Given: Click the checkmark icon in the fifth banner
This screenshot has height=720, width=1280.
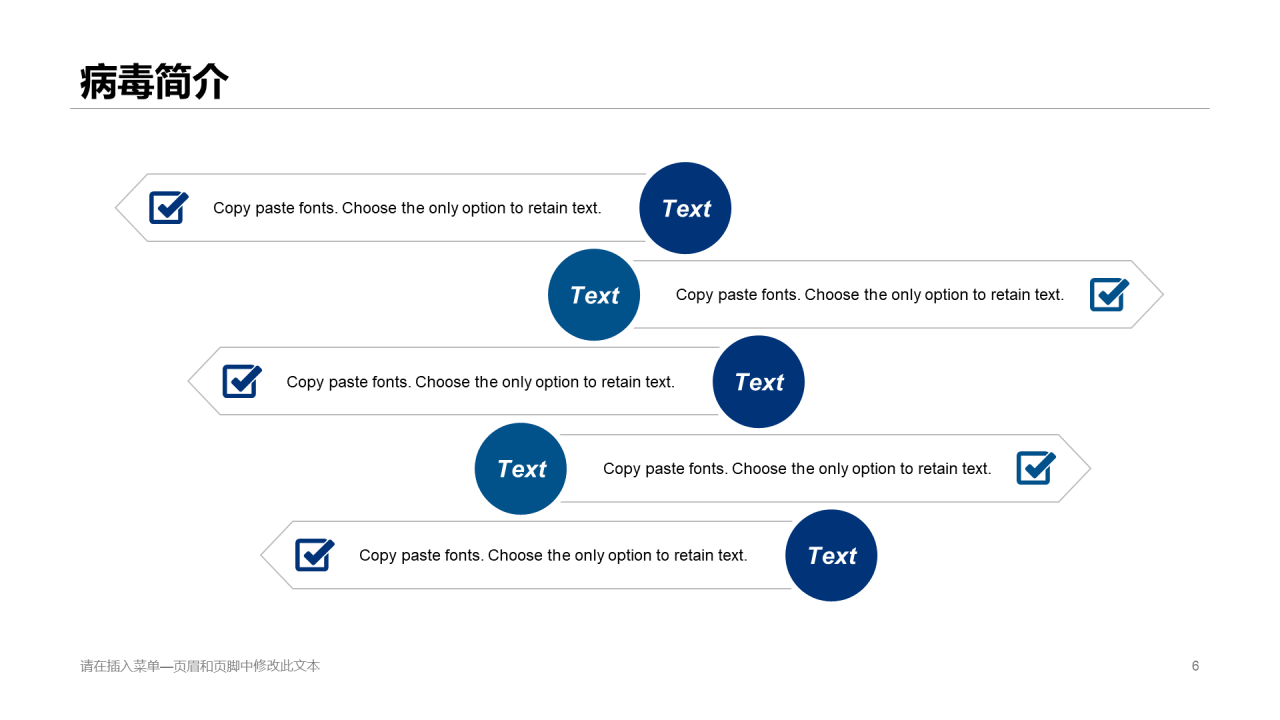Looking at the screenshot, I should point(315,555).
